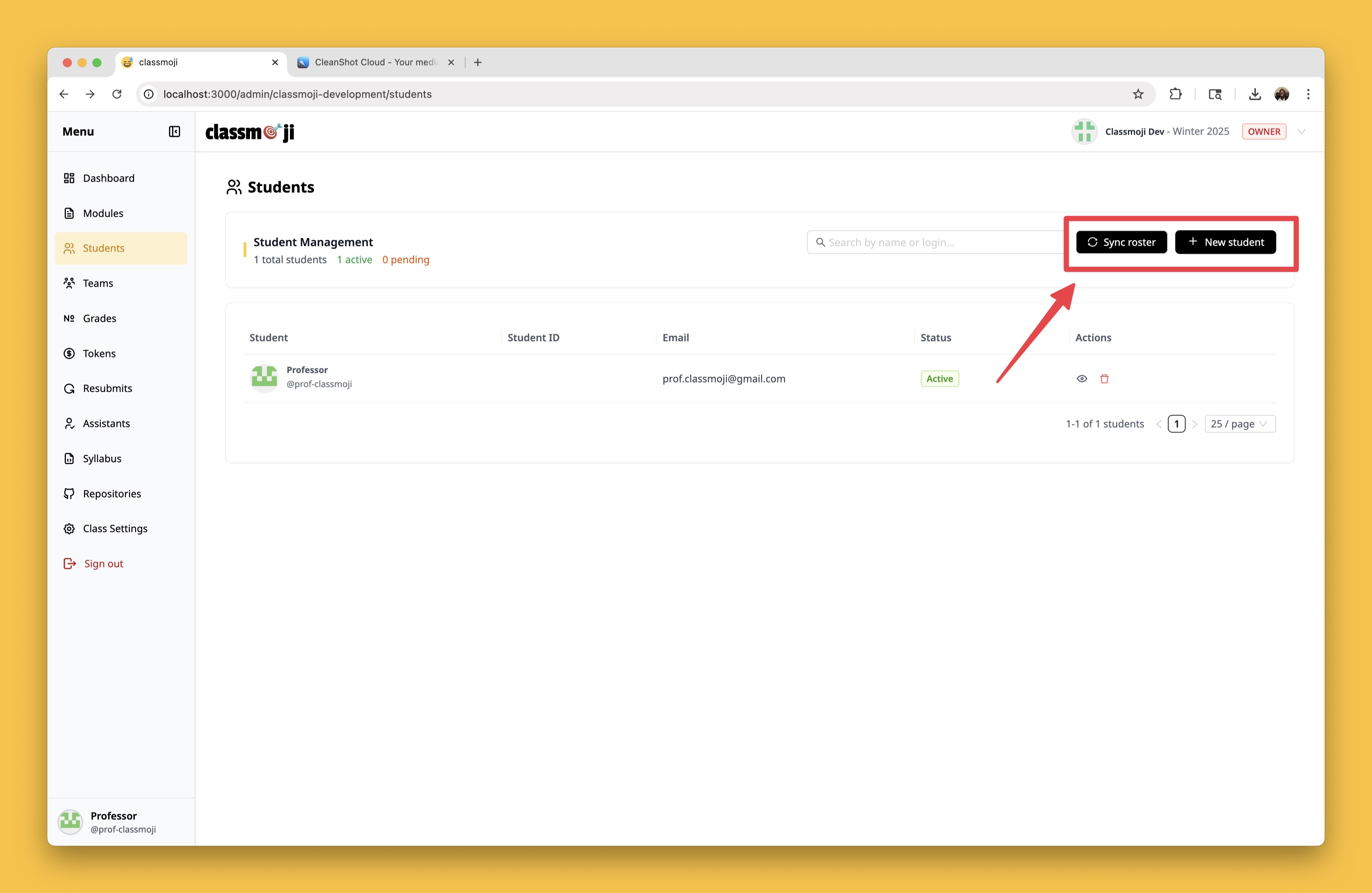Image resolution: width=1372 pixels, height=893 pixels.
Task: Click the Sign out arrow icon
Action: click(70, 564)
